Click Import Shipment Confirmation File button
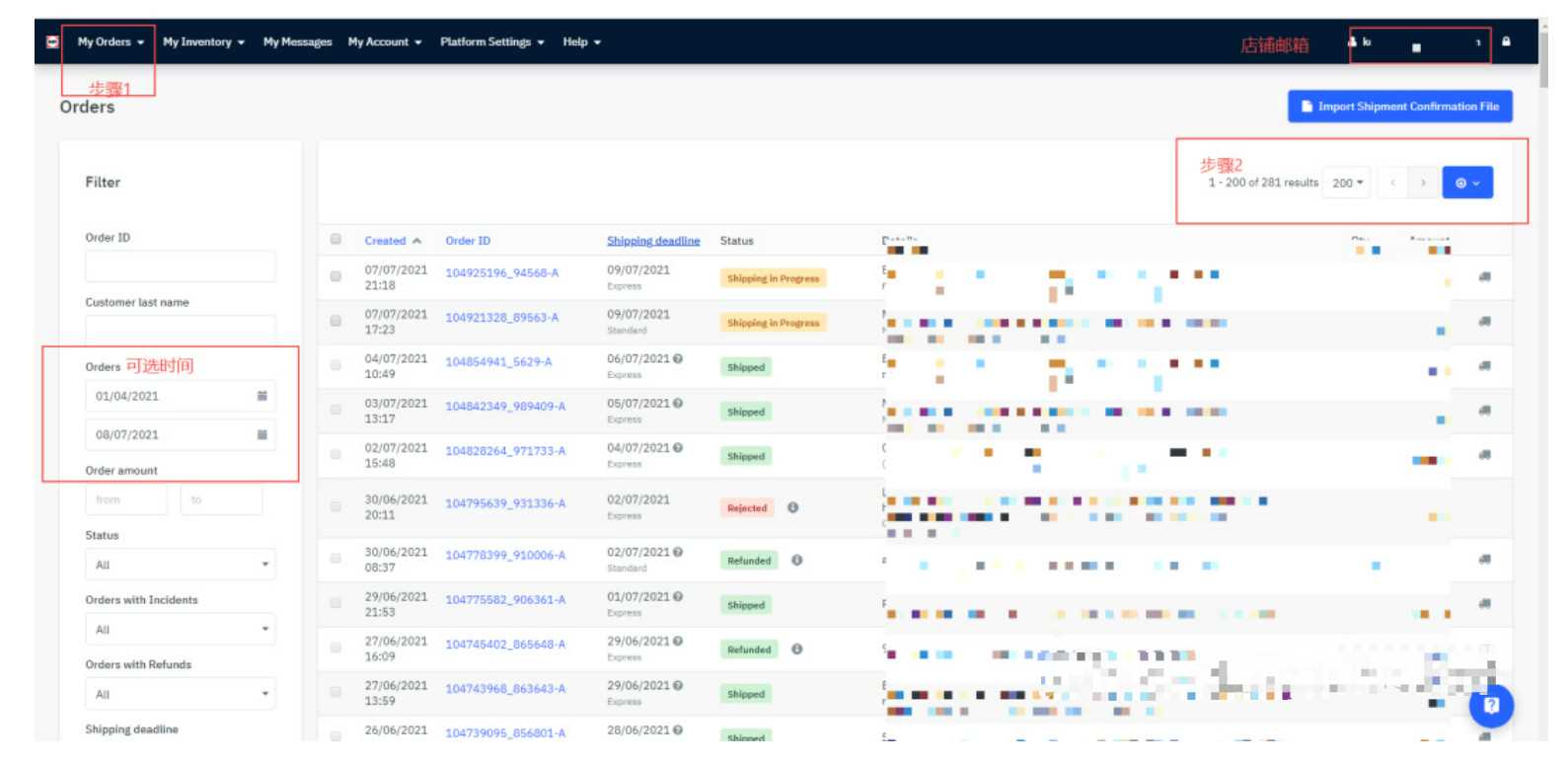Viewport: 1568px width, 762px height. [1399, 107]
